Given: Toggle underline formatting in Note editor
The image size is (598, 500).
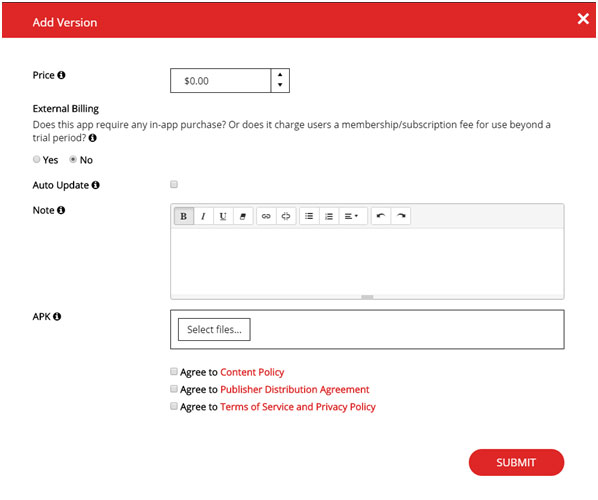Looking at the screenshot, I should click(x=223, y=216).
